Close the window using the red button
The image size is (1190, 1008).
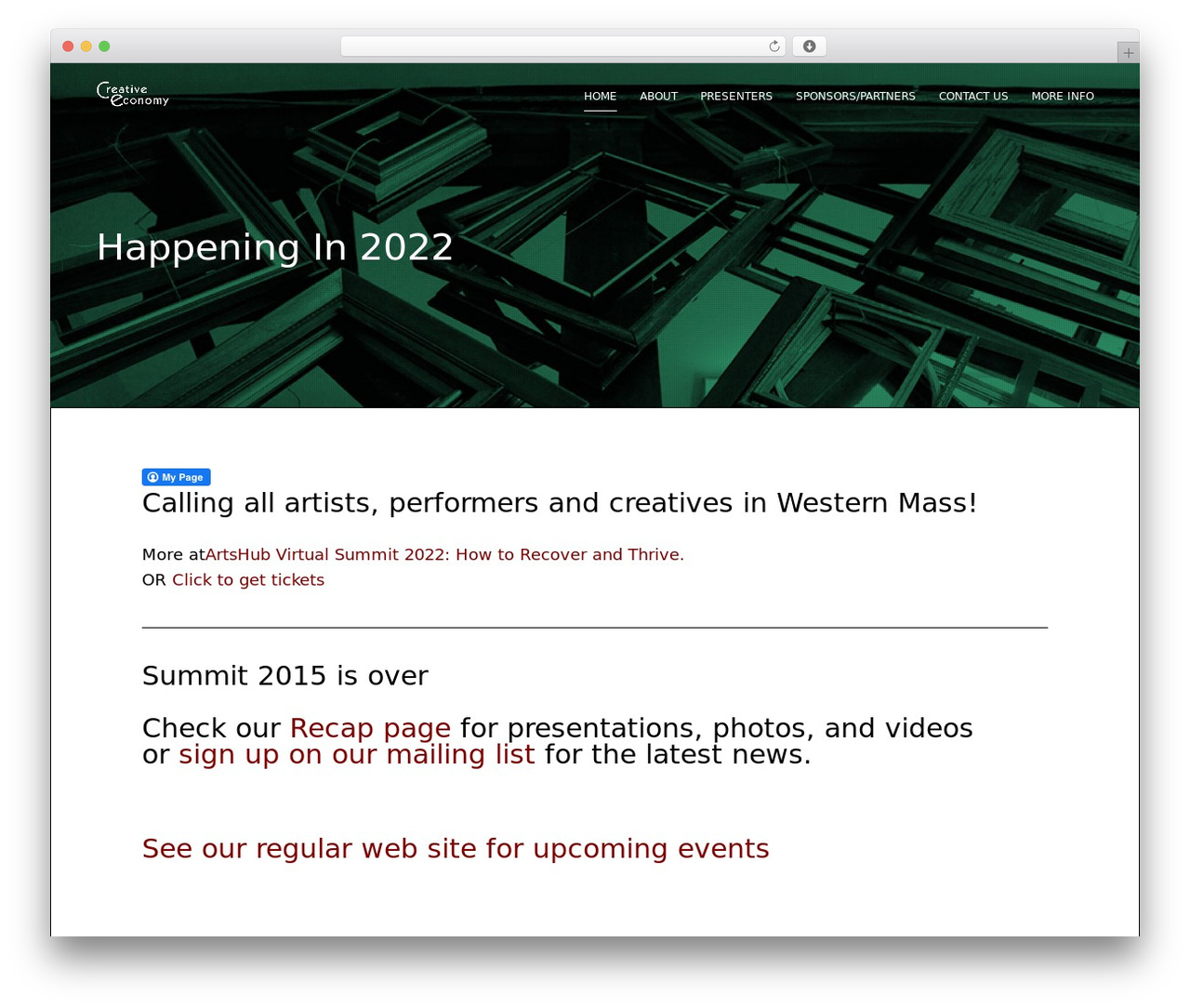68,46
